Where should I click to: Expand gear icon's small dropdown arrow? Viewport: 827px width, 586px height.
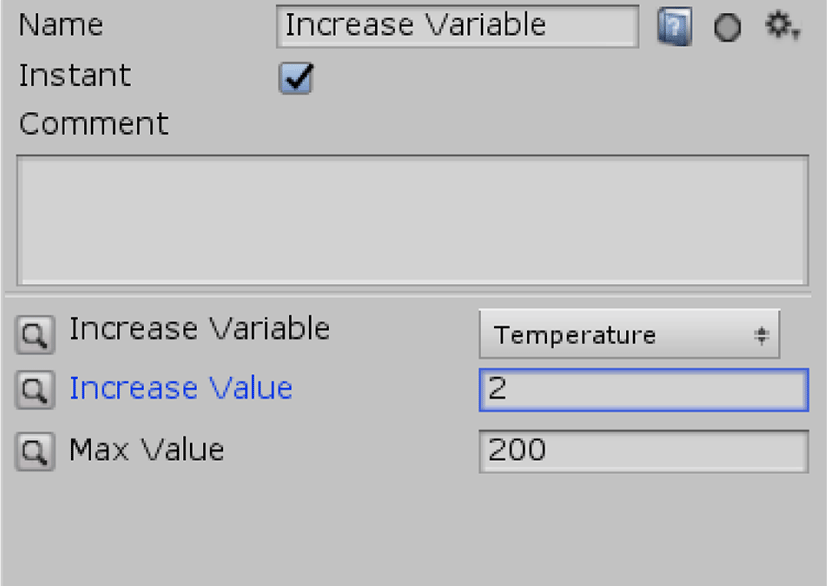pos(796,34)
